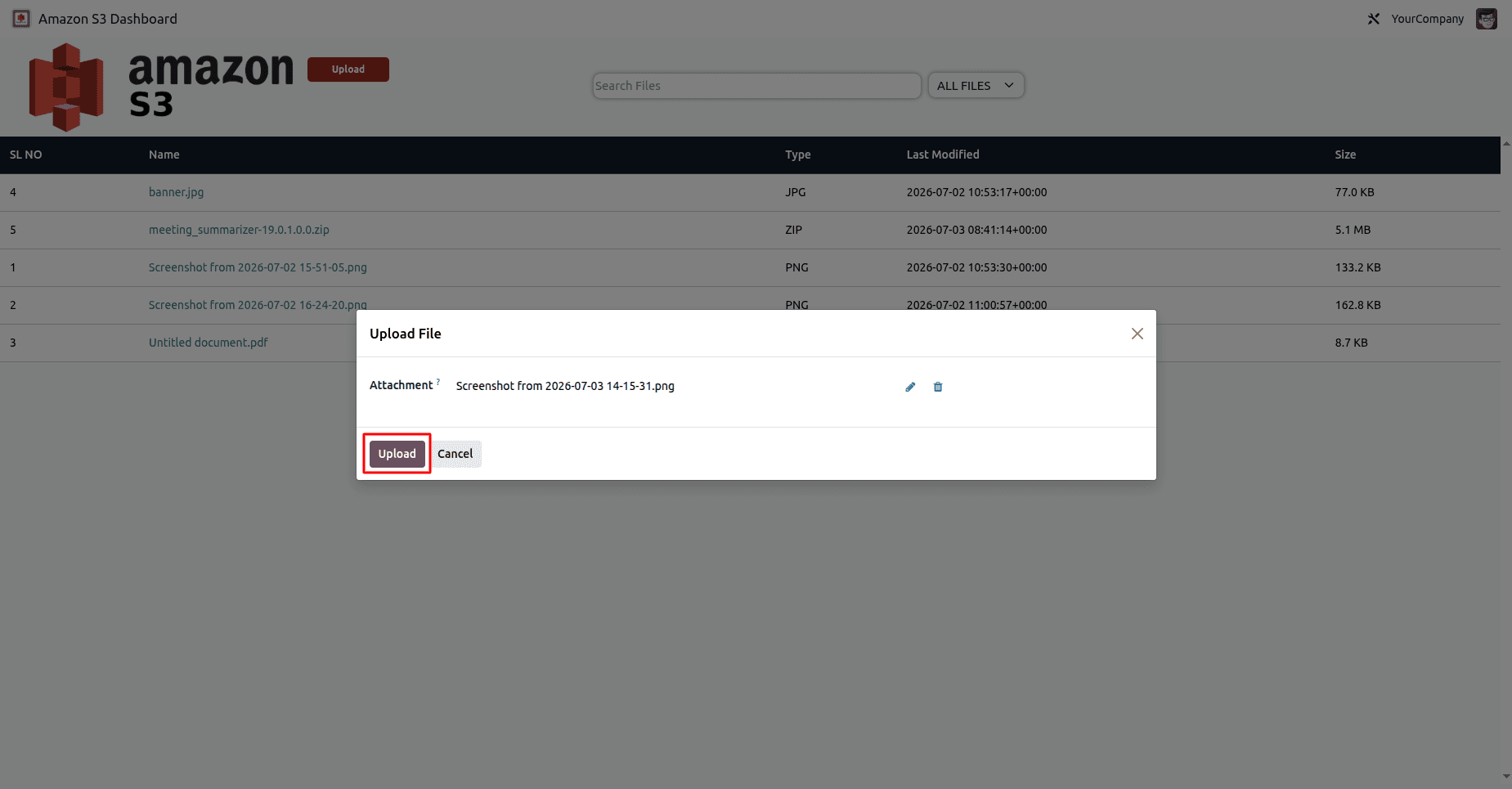Open the user avatar menu
Viewport: 1512px width, 789px height.
tap(1486, 19)
